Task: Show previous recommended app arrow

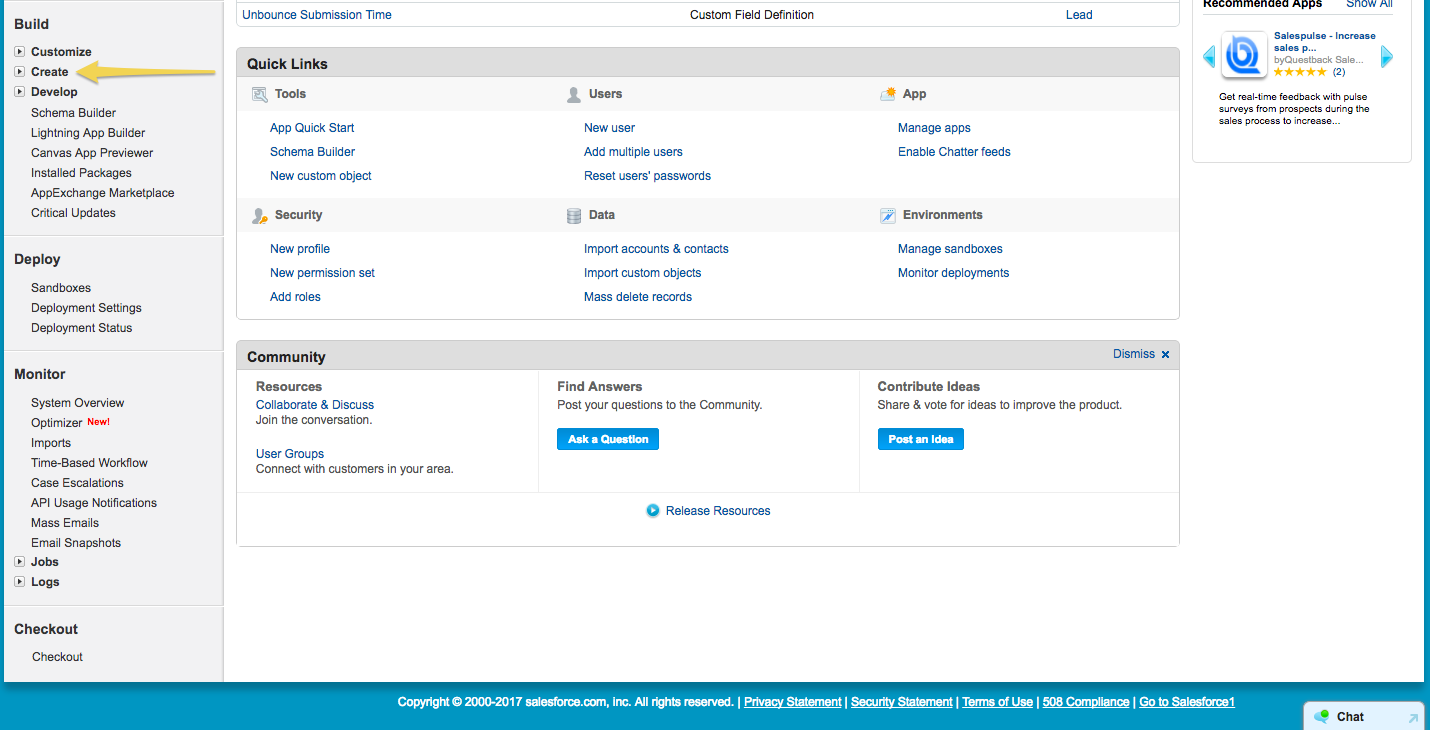Action: coord(1209,56)
